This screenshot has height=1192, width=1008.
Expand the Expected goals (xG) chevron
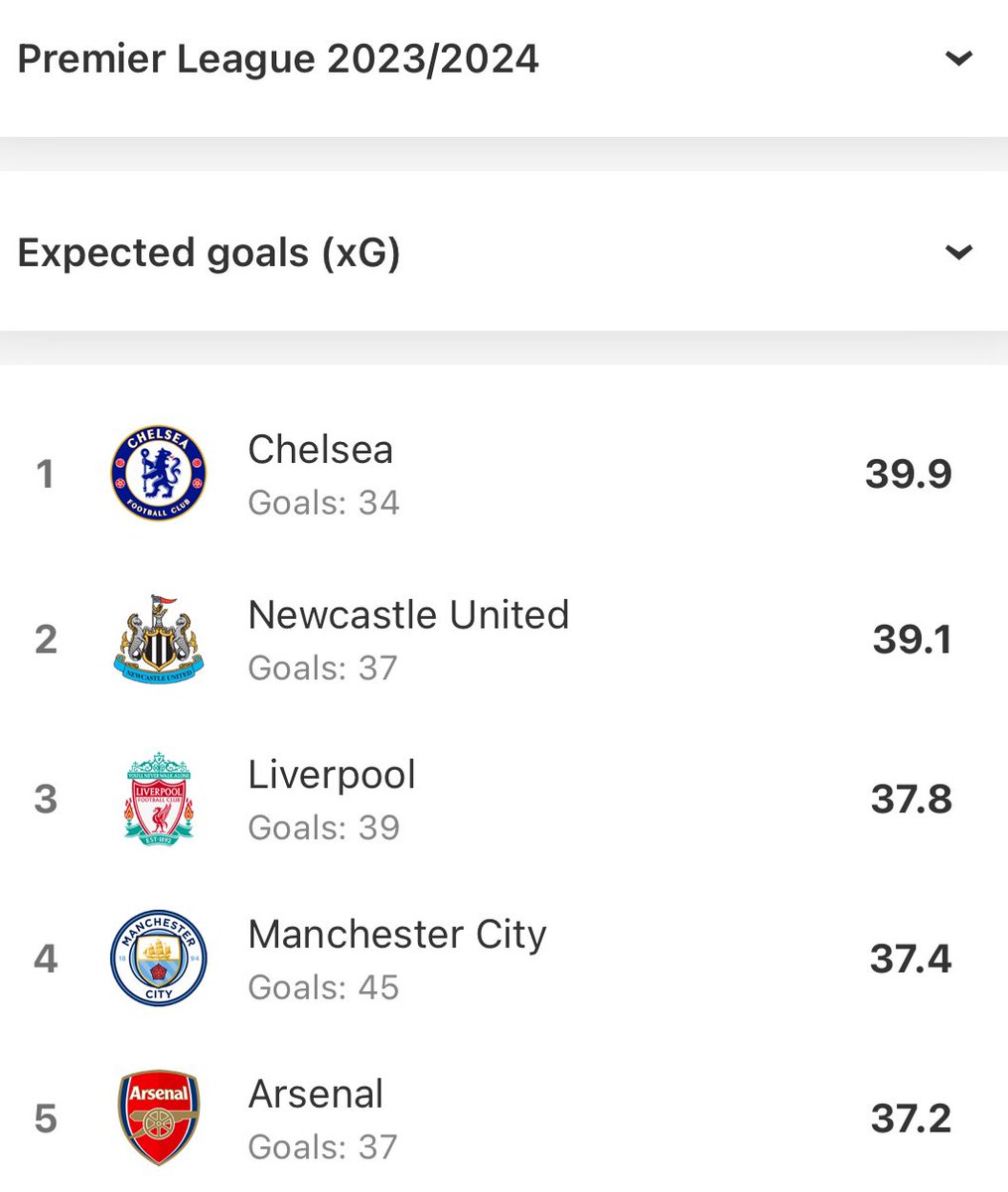[958, 252]
